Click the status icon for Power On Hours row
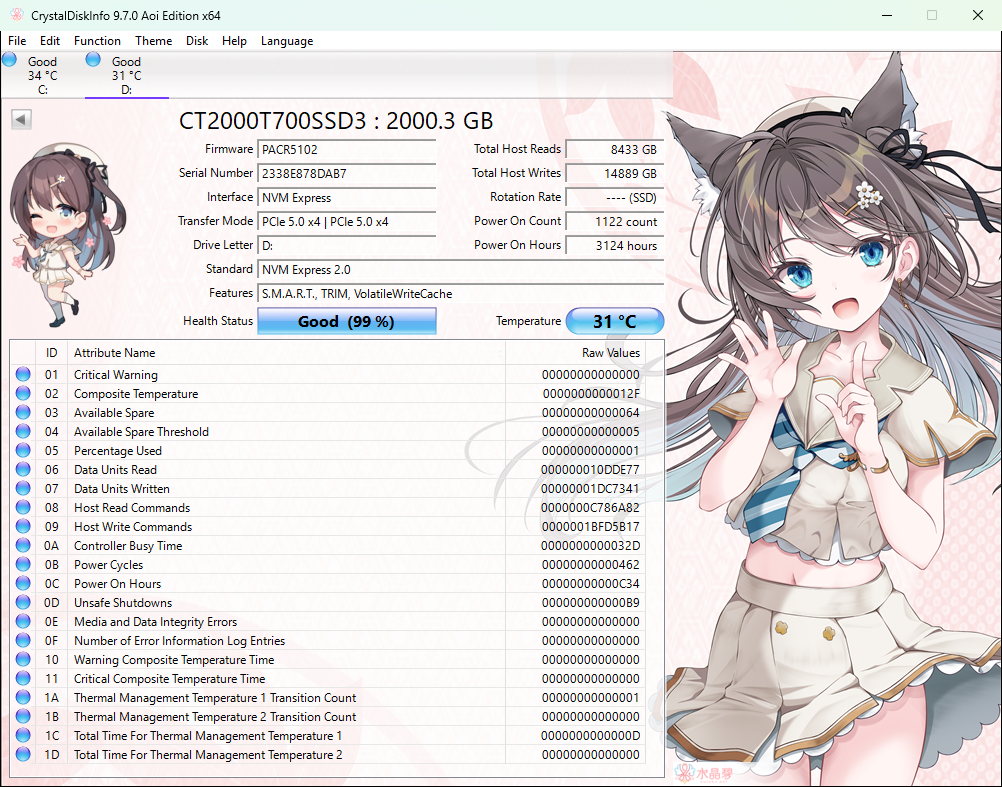Screen dimensions: 1002x787 click(23, 583)
